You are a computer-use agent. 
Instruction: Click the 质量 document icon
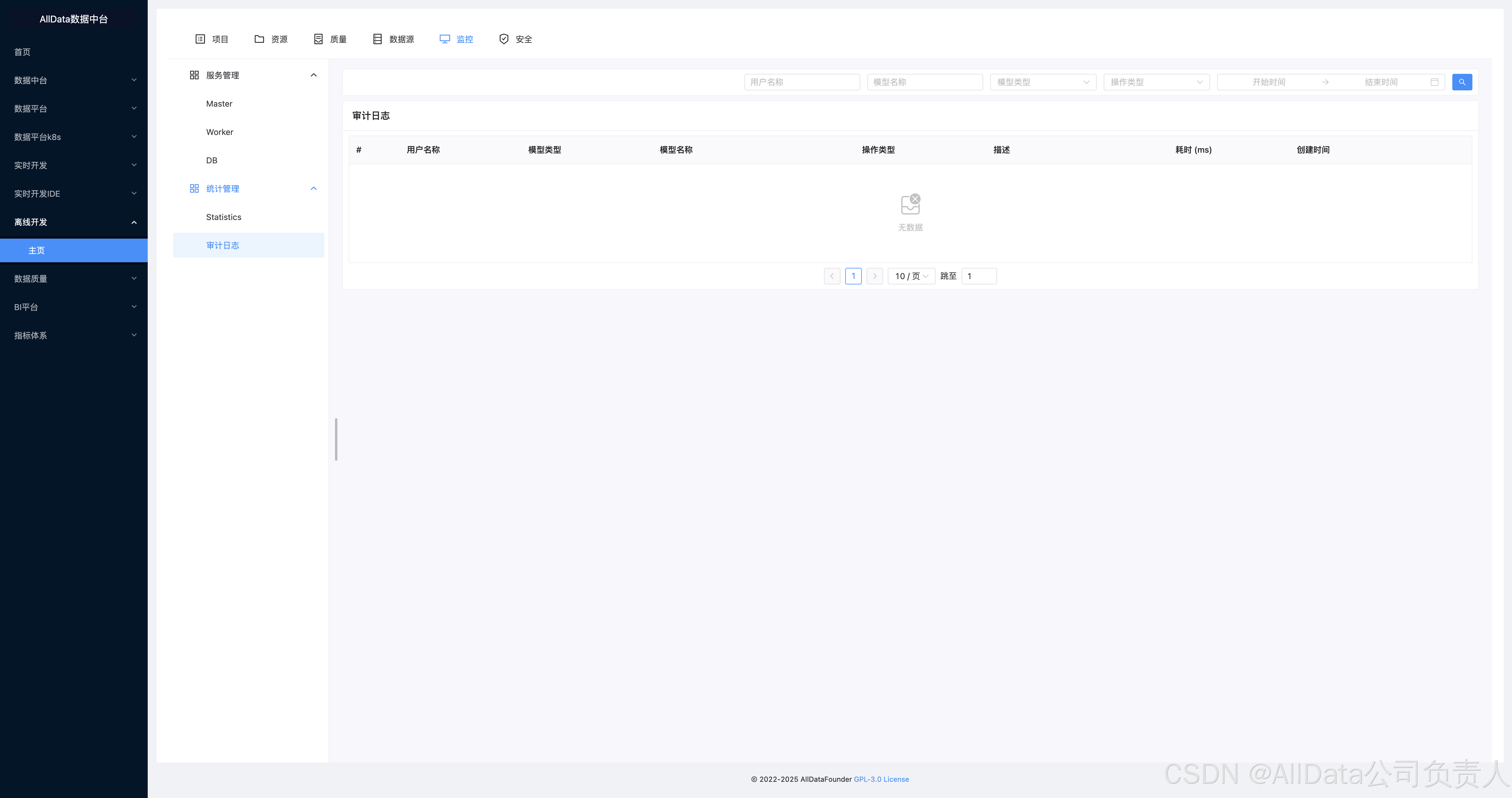(x=318, y=39)
